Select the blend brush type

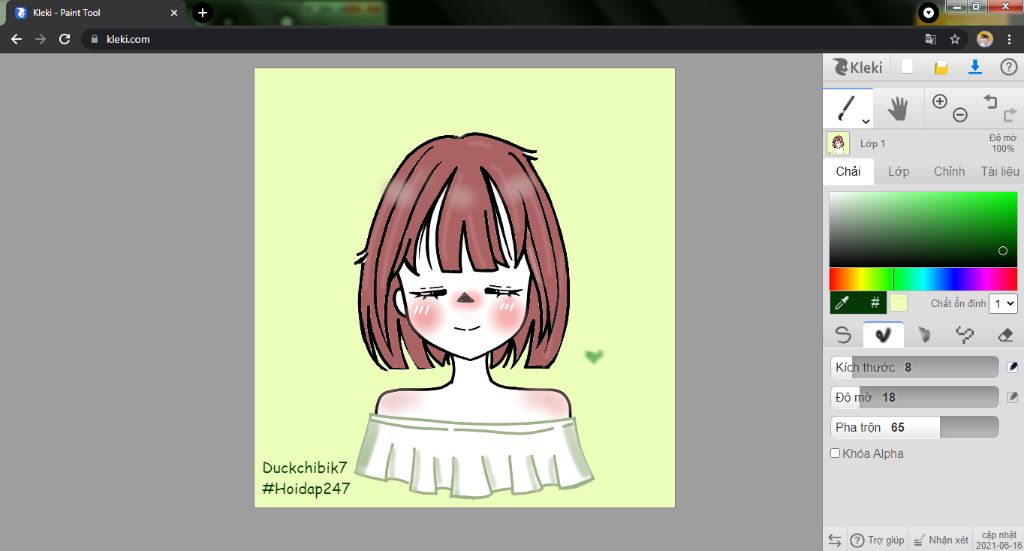[884, 335]
